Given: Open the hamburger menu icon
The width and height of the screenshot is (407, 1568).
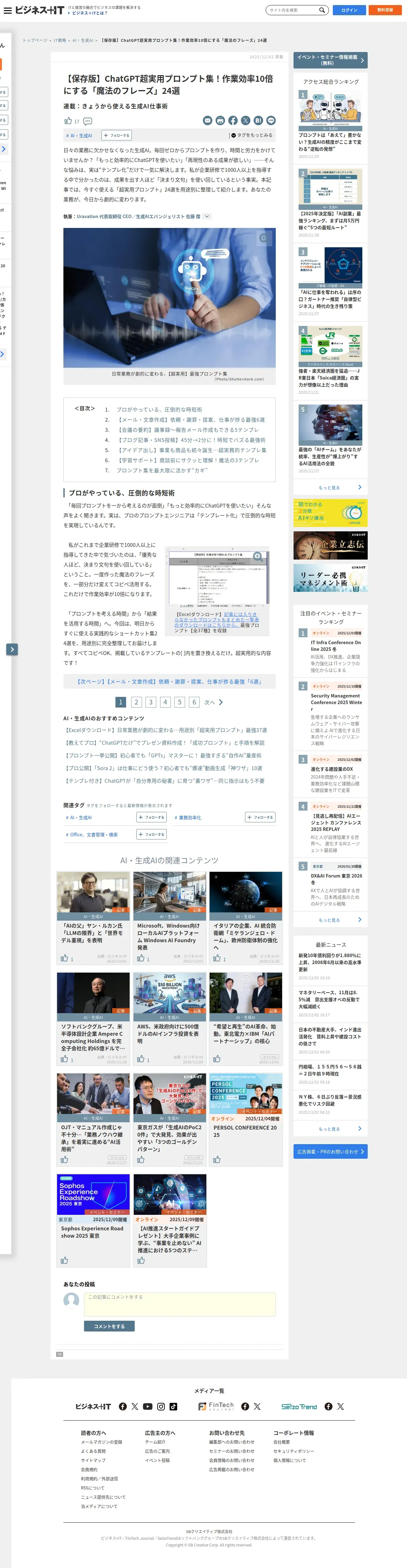Looking at the screenshot, I should (x=7, y=10).
